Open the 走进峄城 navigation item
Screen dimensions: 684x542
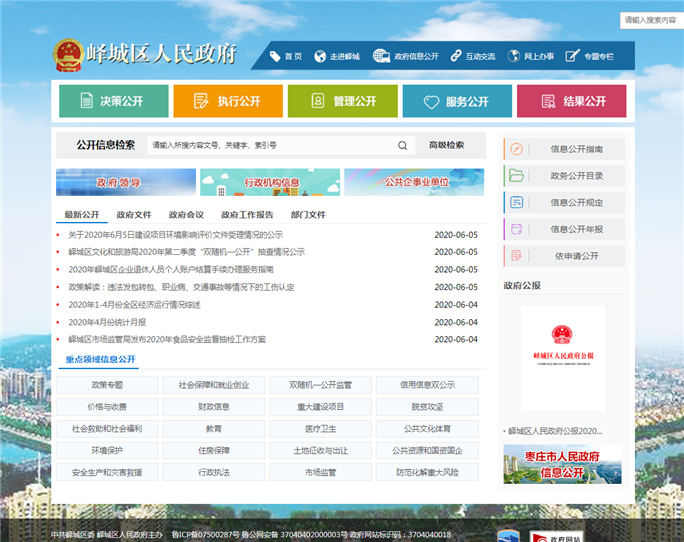[345, 56]
